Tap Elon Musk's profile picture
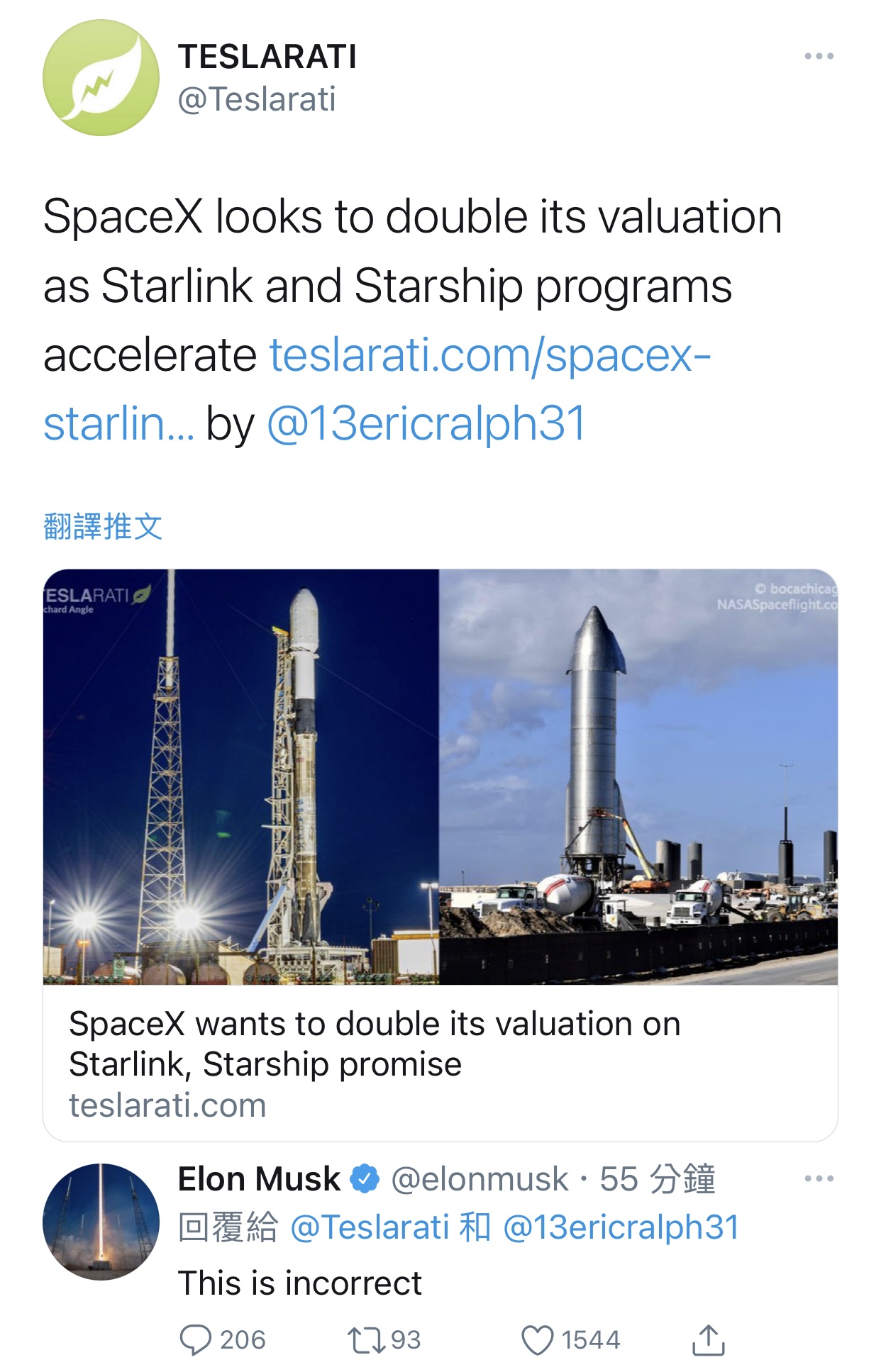 click(101, 1221)
